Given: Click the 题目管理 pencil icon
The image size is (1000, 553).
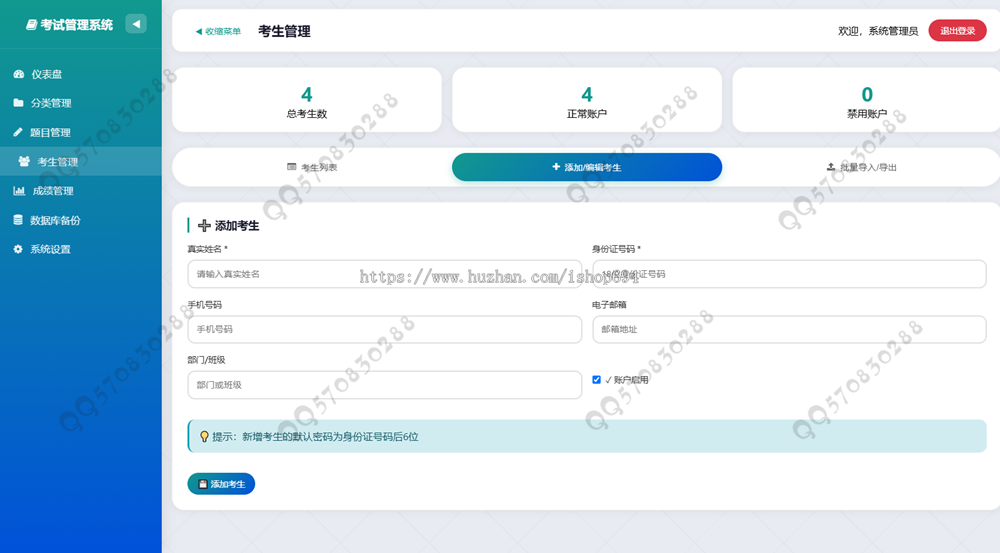Looking at the screenshot, I should pos(18,132).
